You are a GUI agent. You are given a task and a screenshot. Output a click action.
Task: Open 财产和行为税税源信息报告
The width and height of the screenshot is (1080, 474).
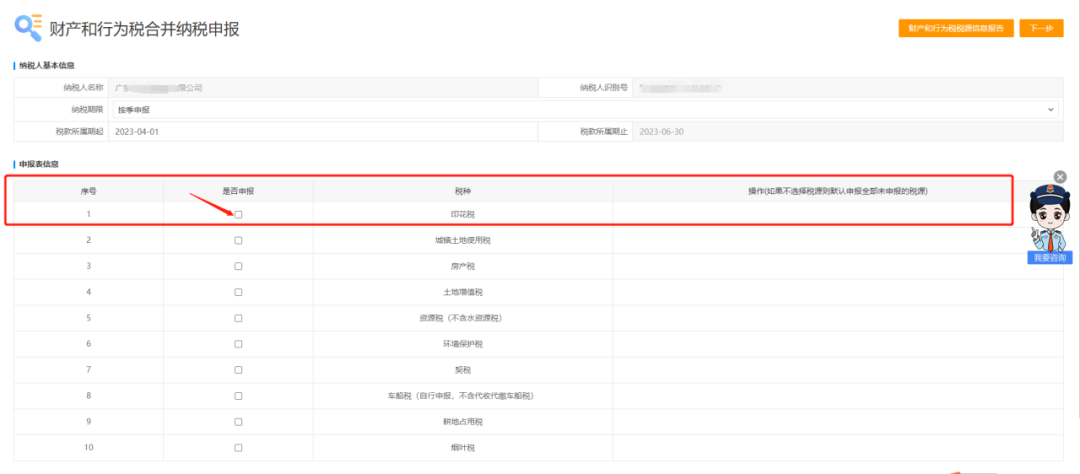click(x=956, y=28)
